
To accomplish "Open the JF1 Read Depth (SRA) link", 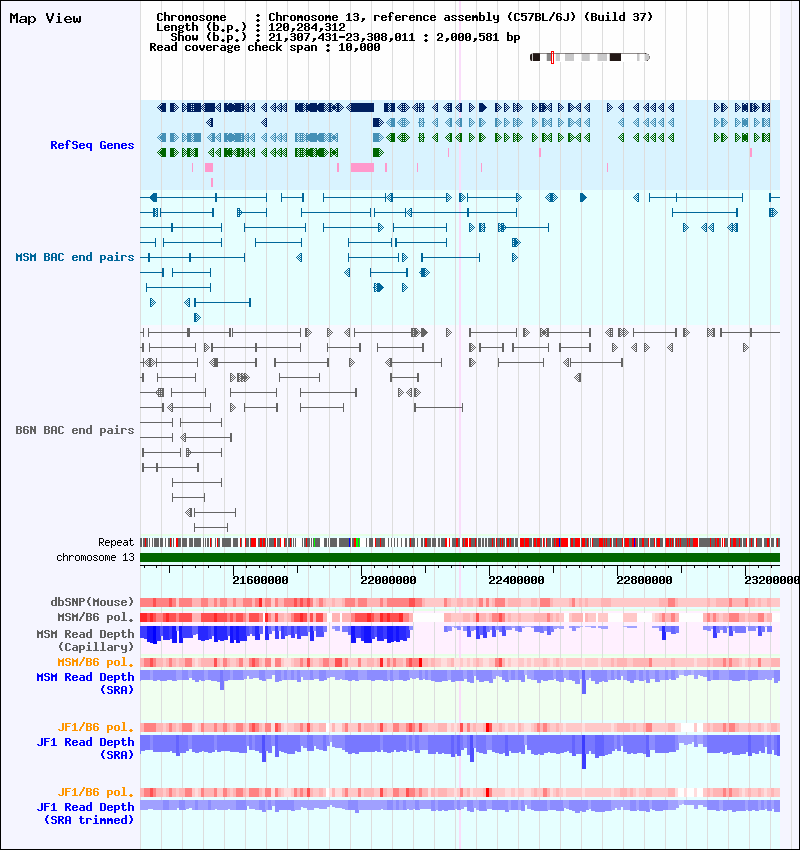I will pyautogui.click(x=85, y=749).
